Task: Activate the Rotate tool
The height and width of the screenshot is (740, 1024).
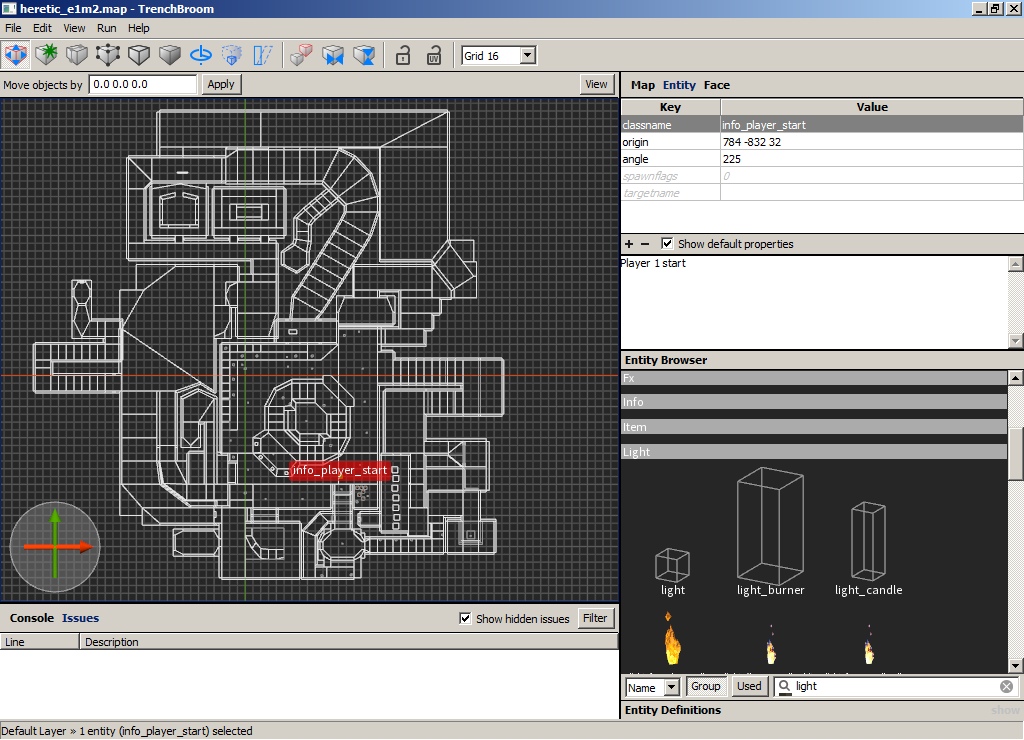Action: (x=201, y=55)
